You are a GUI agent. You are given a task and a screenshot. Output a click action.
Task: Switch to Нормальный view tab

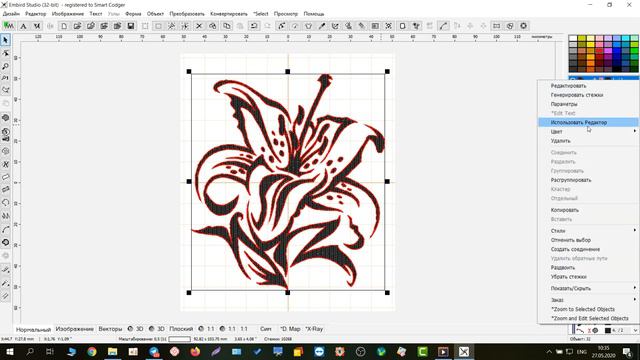pyautogui.click(x=33, y=329)
